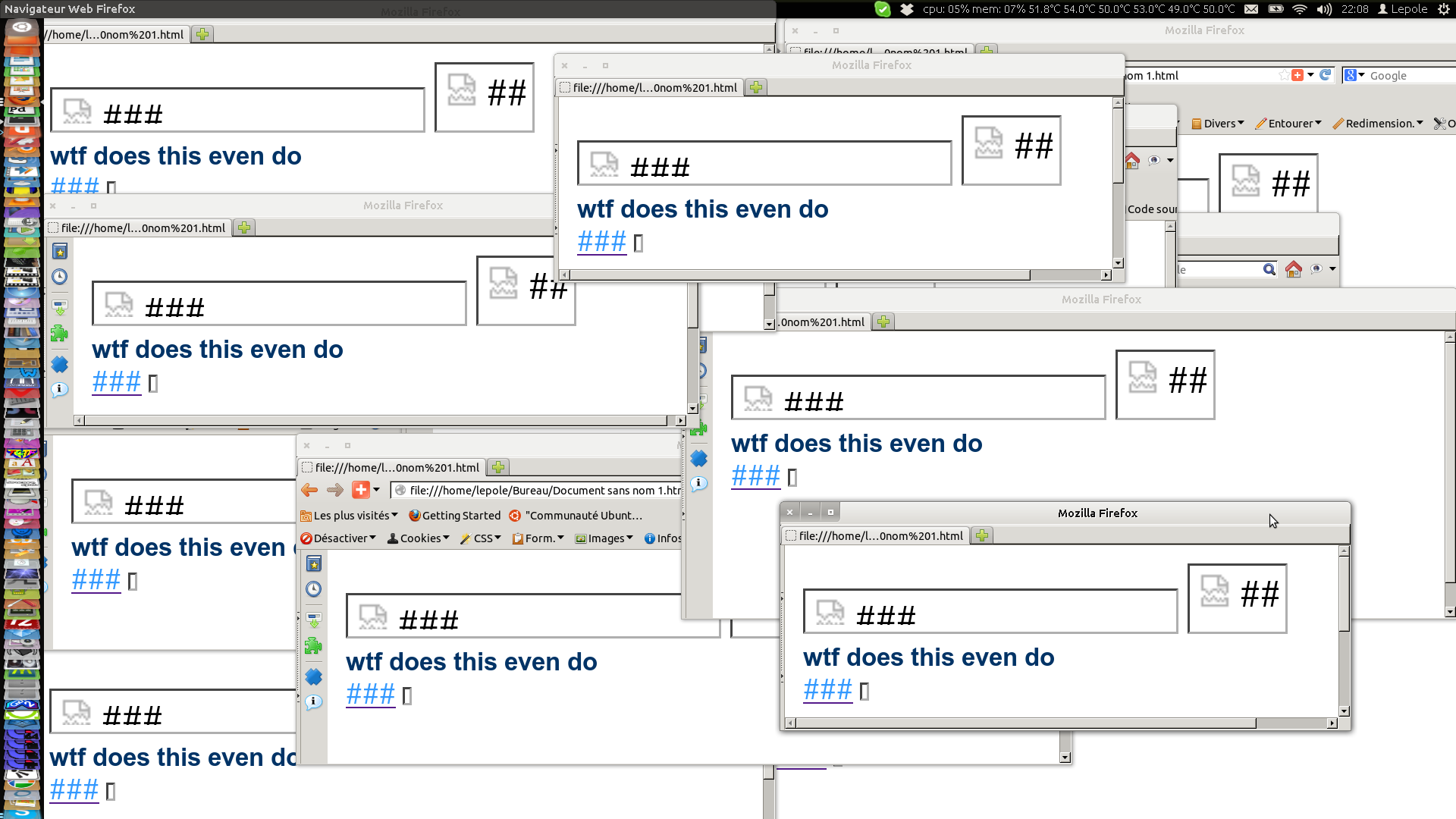This screenshot has height=819, width=1456.
Task: Open new tab in front Firefox window
Action: (982, 536)
